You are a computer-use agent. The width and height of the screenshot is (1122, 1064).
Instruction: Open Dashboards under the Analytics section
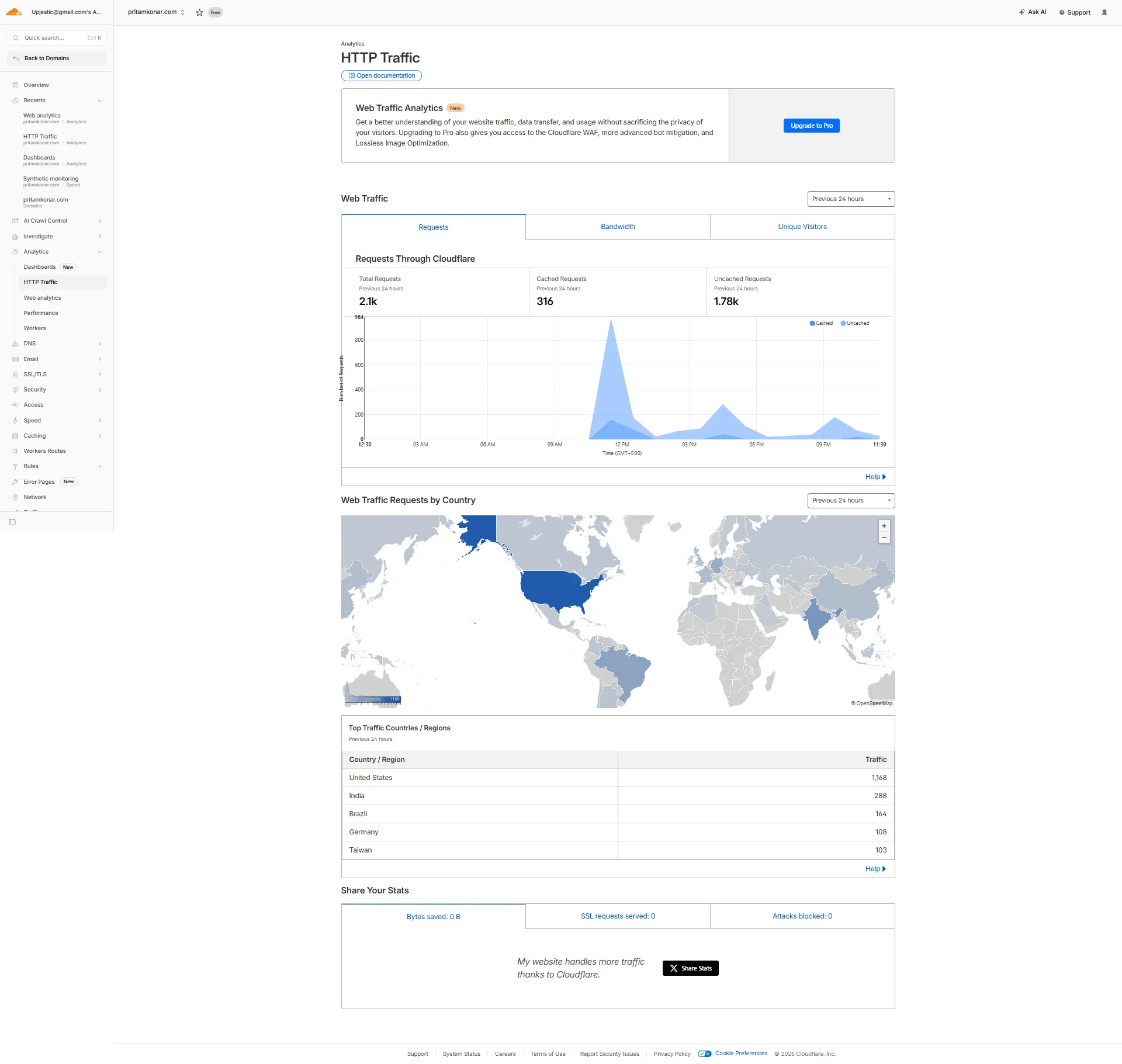[40, 267]
